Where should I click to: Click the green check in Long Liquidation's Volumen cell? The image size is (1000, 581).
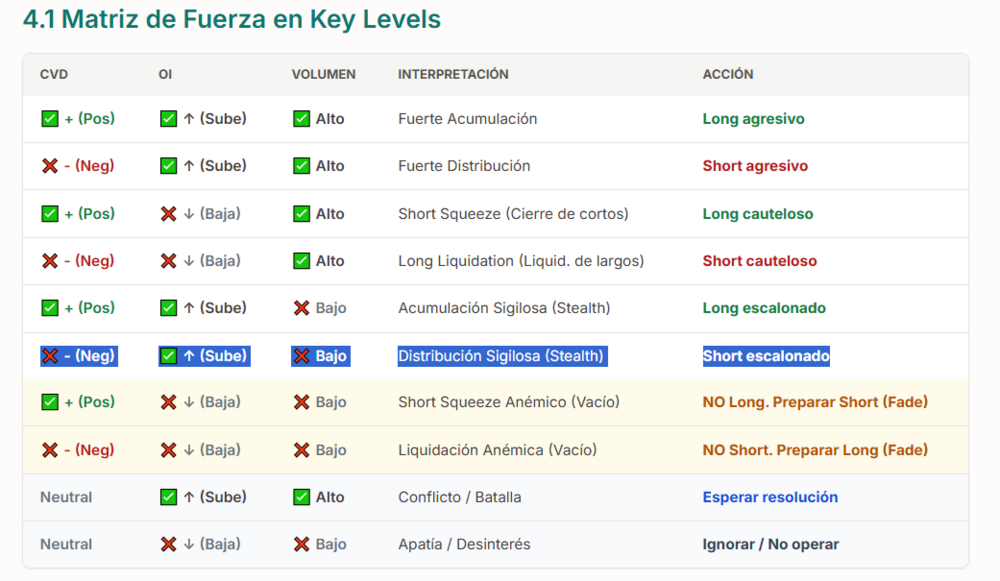click(301, 261)
